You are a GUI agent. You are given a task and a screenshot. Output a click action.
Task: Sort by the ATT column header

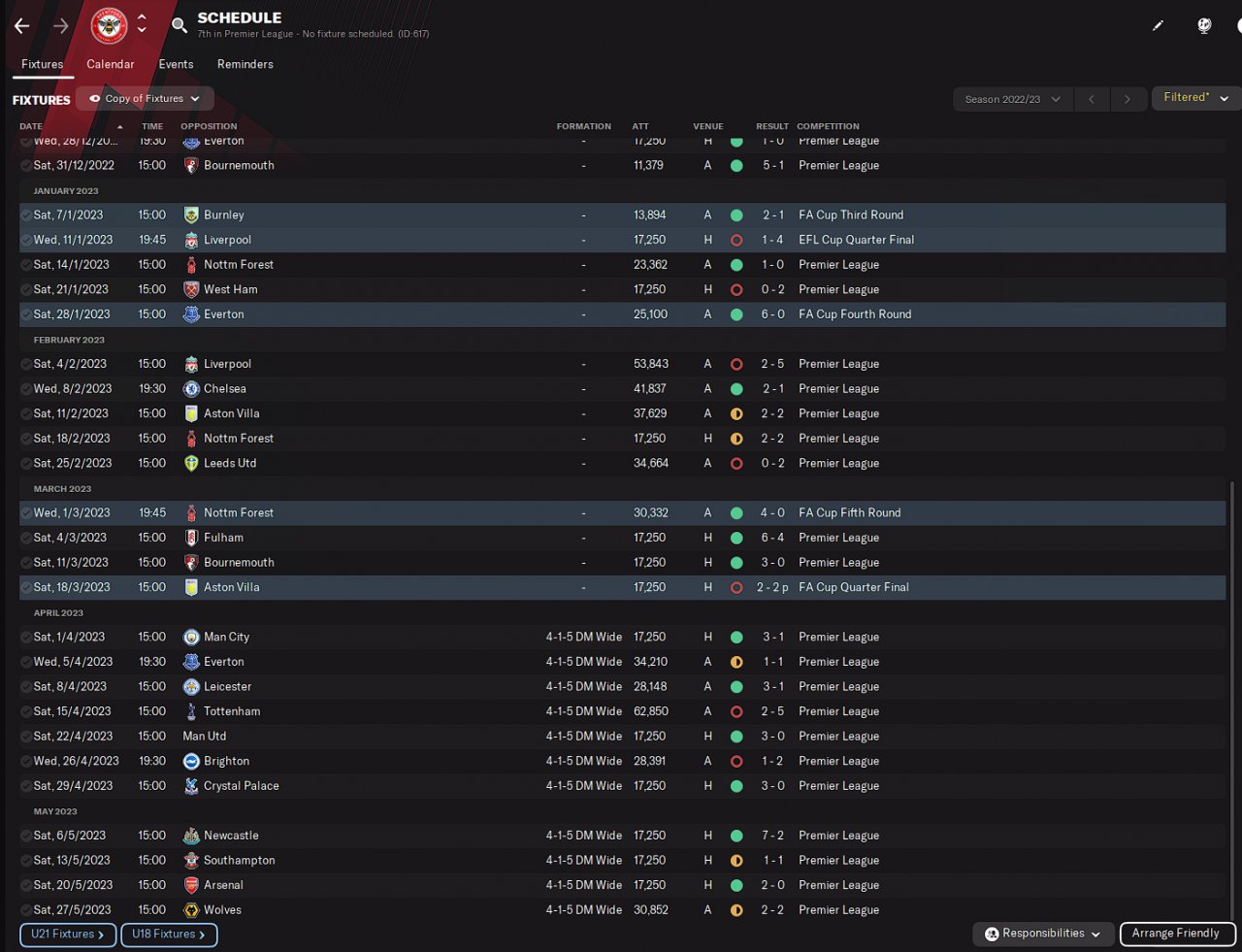pos(640,127)
